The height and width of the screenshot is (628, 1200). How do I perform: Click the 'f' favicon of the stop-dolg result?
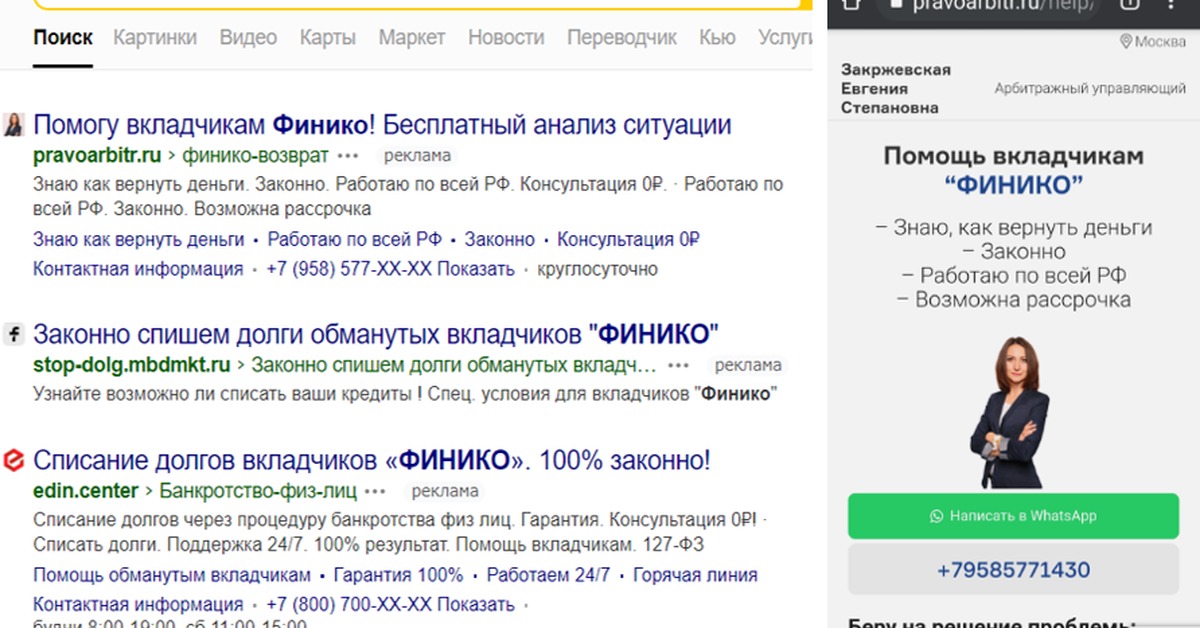pos(14,334)
